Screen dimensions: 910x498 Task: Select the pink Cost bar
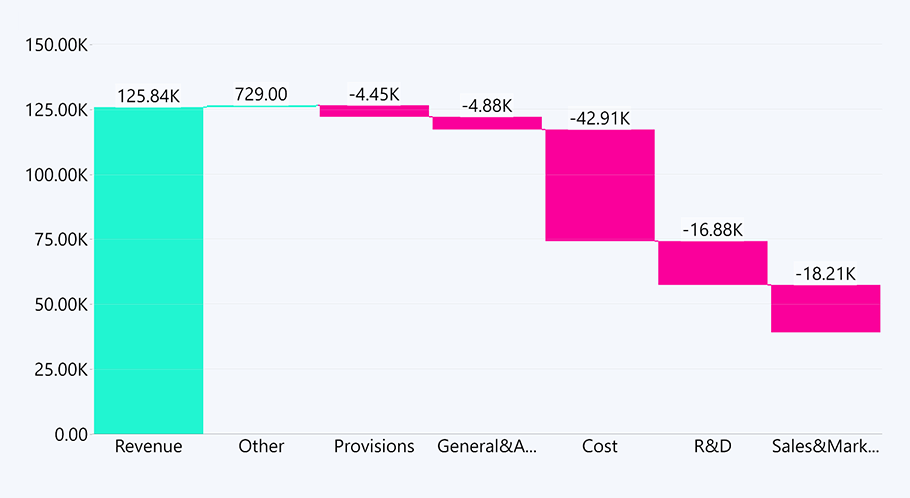pyautogui.click(x=600, y=185)
